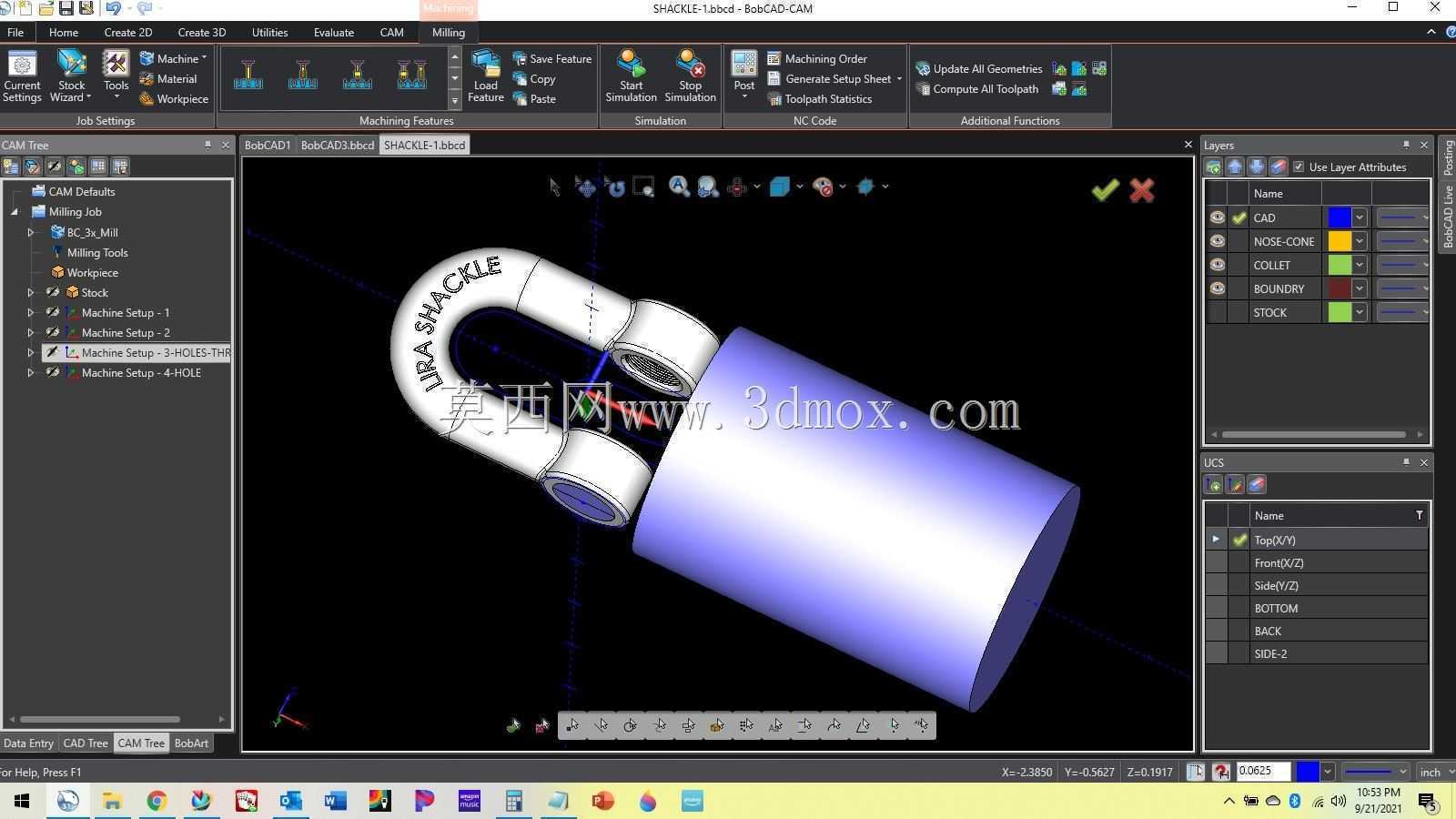Open Toolpath Statistics
Viewport: 1456px width, 819px height.
(x=820, y=99)
